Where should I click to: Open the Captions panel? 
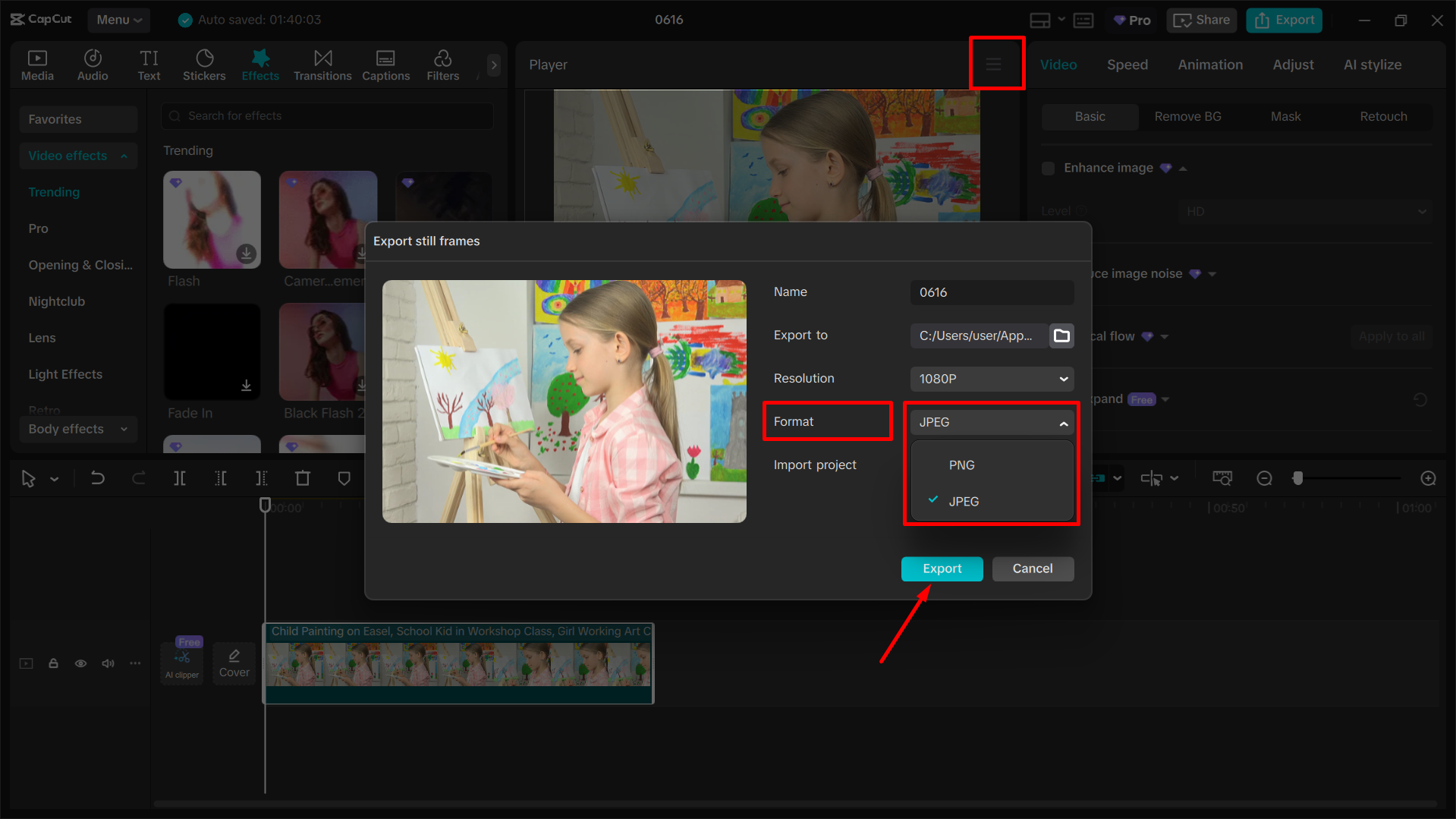point(385,65)
